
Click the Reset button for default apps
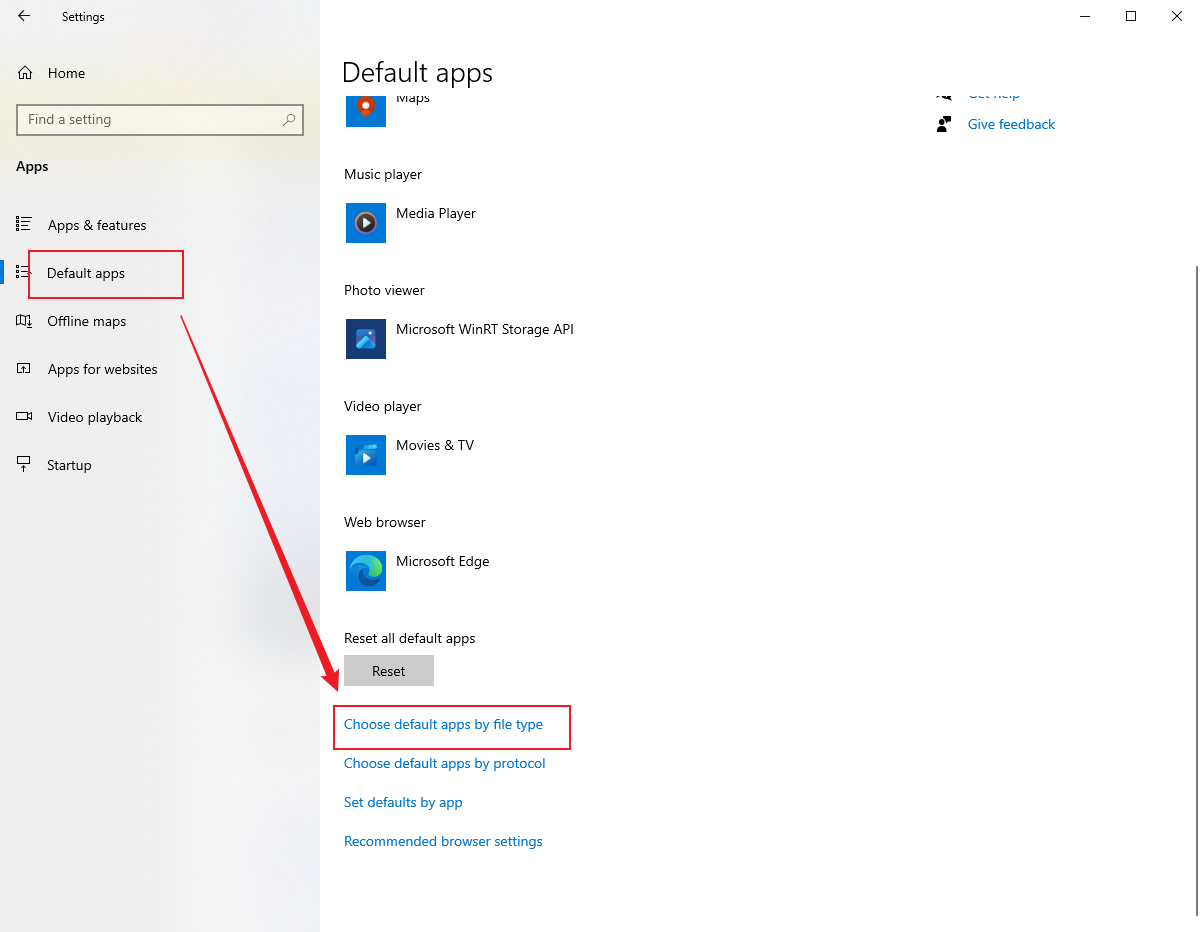tap(388, 670)
